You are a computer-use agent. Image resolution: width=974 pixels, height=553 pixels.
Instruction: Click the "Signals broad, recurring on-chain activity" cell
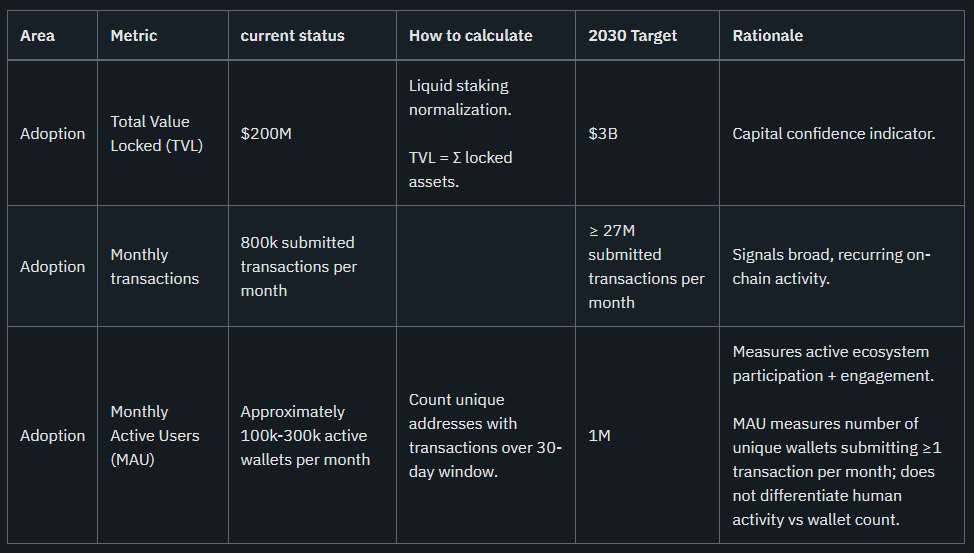[831, 266]
